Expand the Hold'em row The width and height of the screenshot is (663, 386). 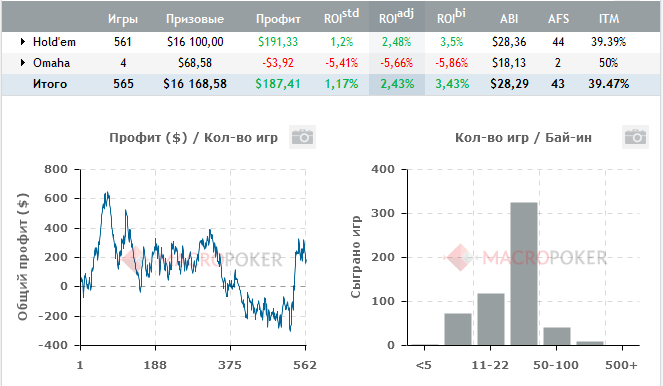(22, 42)
